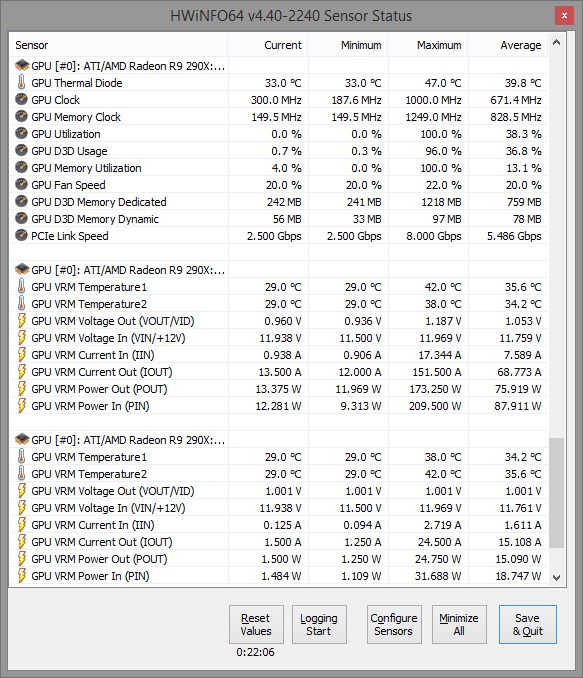Image resolution: width=583 pixels, height=678 pixels.
Task: Select GPU D3D Memory Dedicated maximum 1218 MB
Action: tap(440, 202)
